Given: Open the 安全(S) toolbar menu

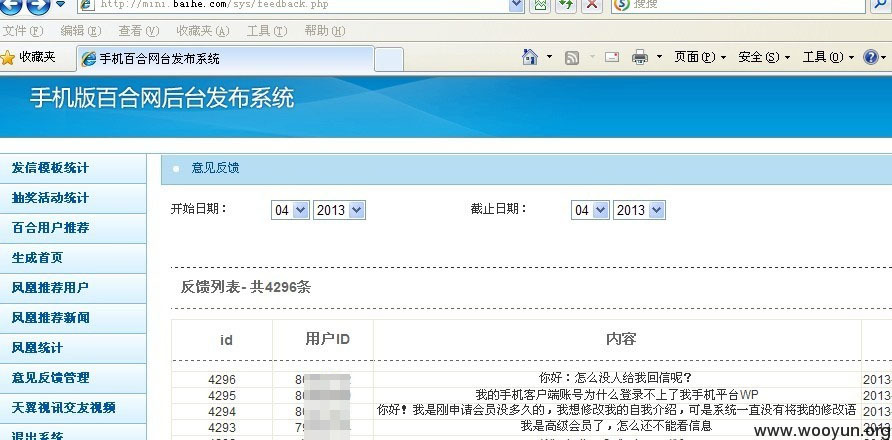Looking at the screenshot, I should tap(764, 57).
